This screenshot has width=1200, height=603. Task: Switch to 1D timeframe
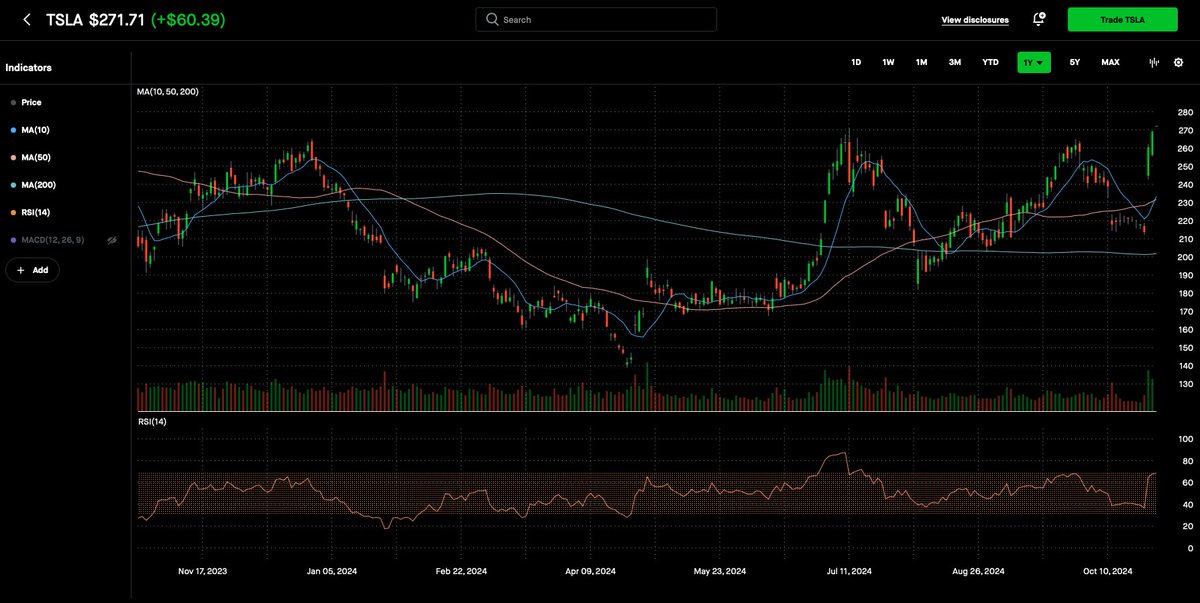856,62
